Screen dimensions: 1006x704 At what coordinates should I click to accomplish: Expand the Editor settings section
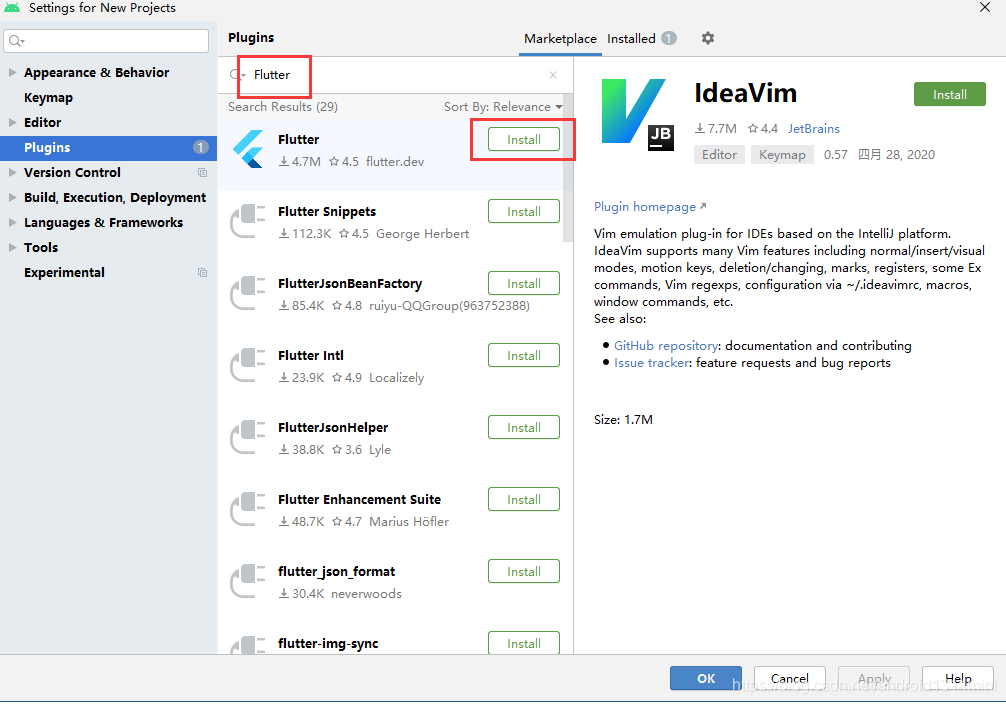pyautogui.click(x=12, y=123)
